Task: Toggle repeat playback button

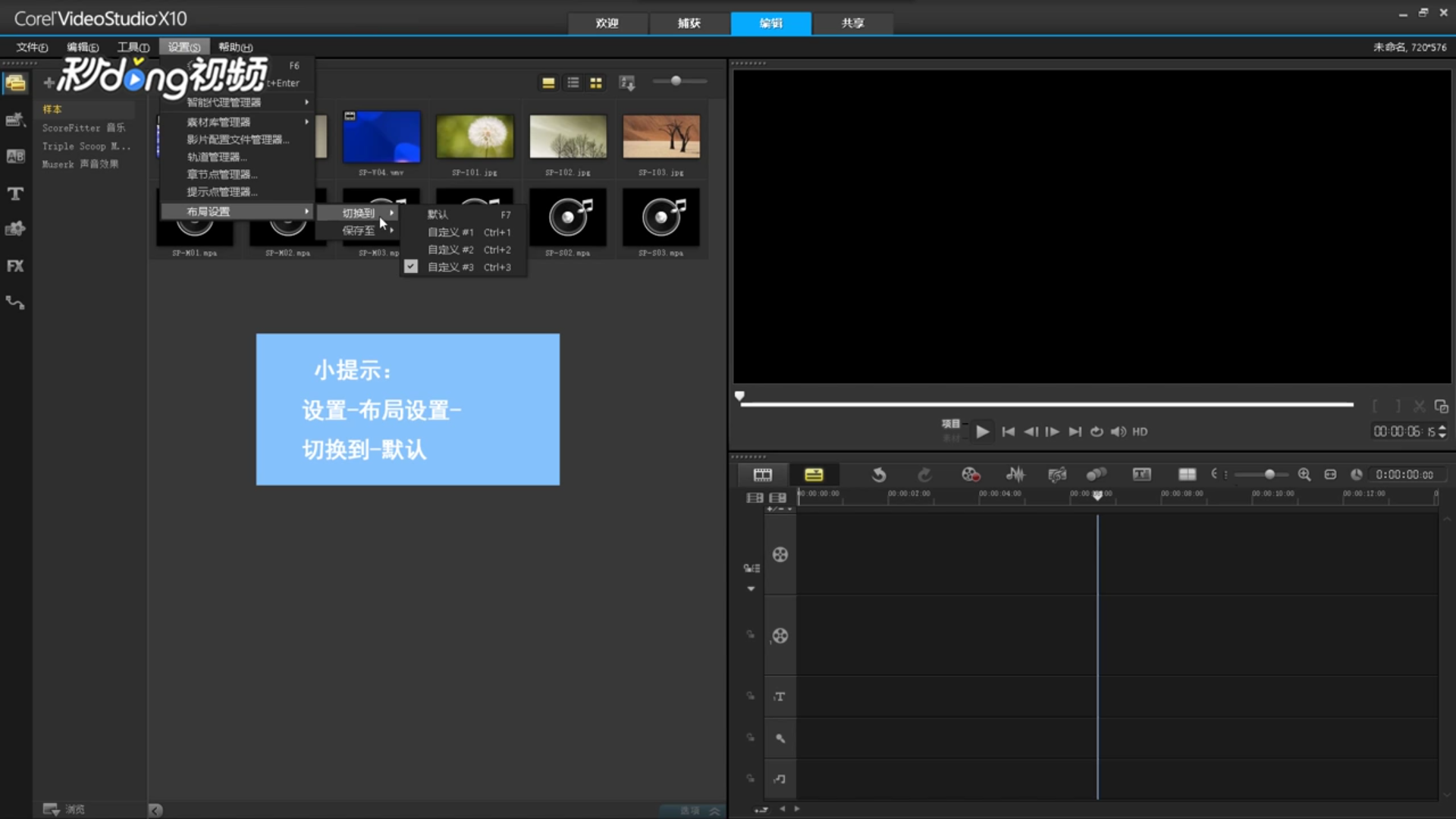Action: pos(1096,431)
